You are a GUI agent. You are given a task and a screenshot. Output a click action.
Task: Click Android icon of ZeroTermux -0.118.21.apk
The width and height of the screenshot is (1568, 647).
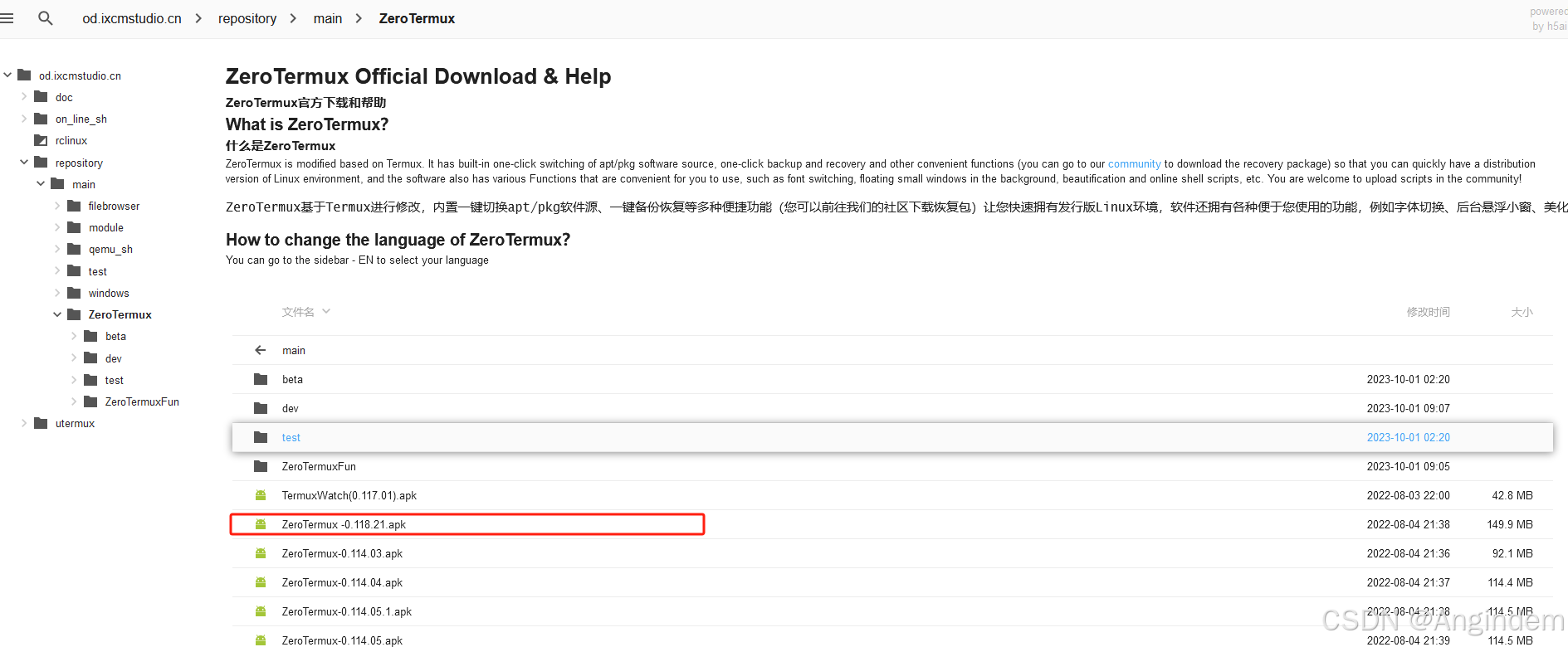click(x=261, y=524)
